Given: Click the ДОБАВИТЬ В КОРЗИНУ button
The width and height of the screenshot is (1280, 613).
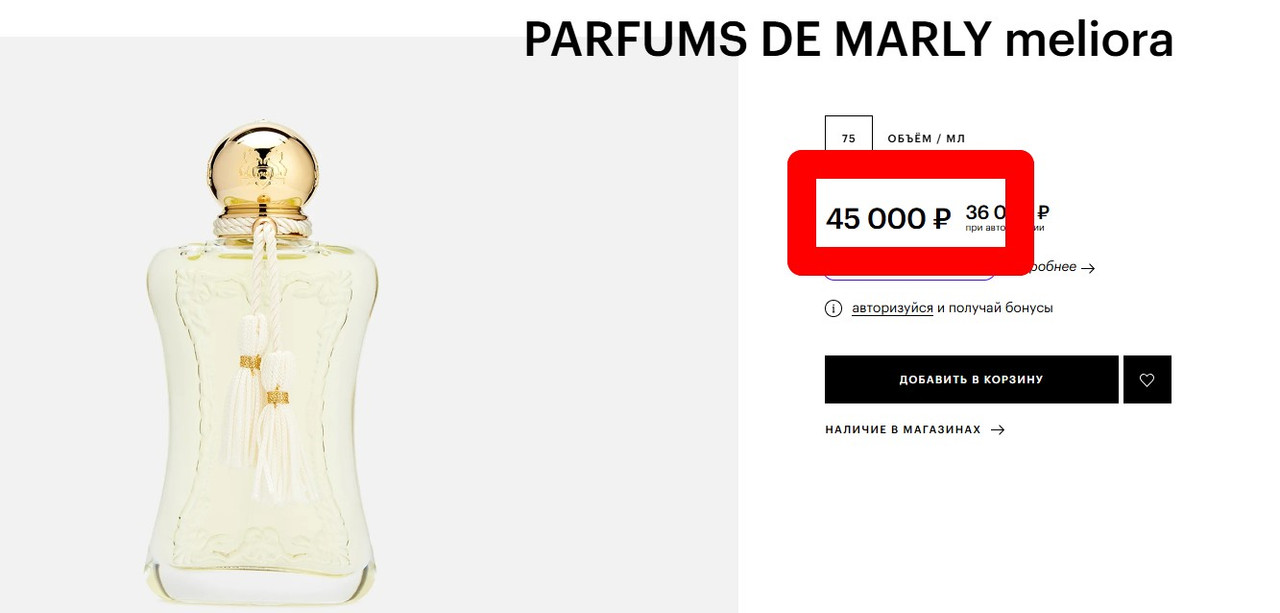Looking at the screenshot, I should (x=971, y=380).
